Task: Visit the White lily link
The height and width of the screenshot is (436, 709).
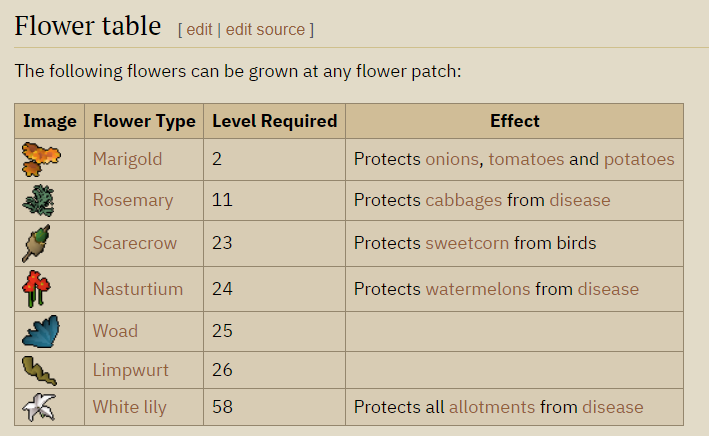Action: tap(129, 407)
